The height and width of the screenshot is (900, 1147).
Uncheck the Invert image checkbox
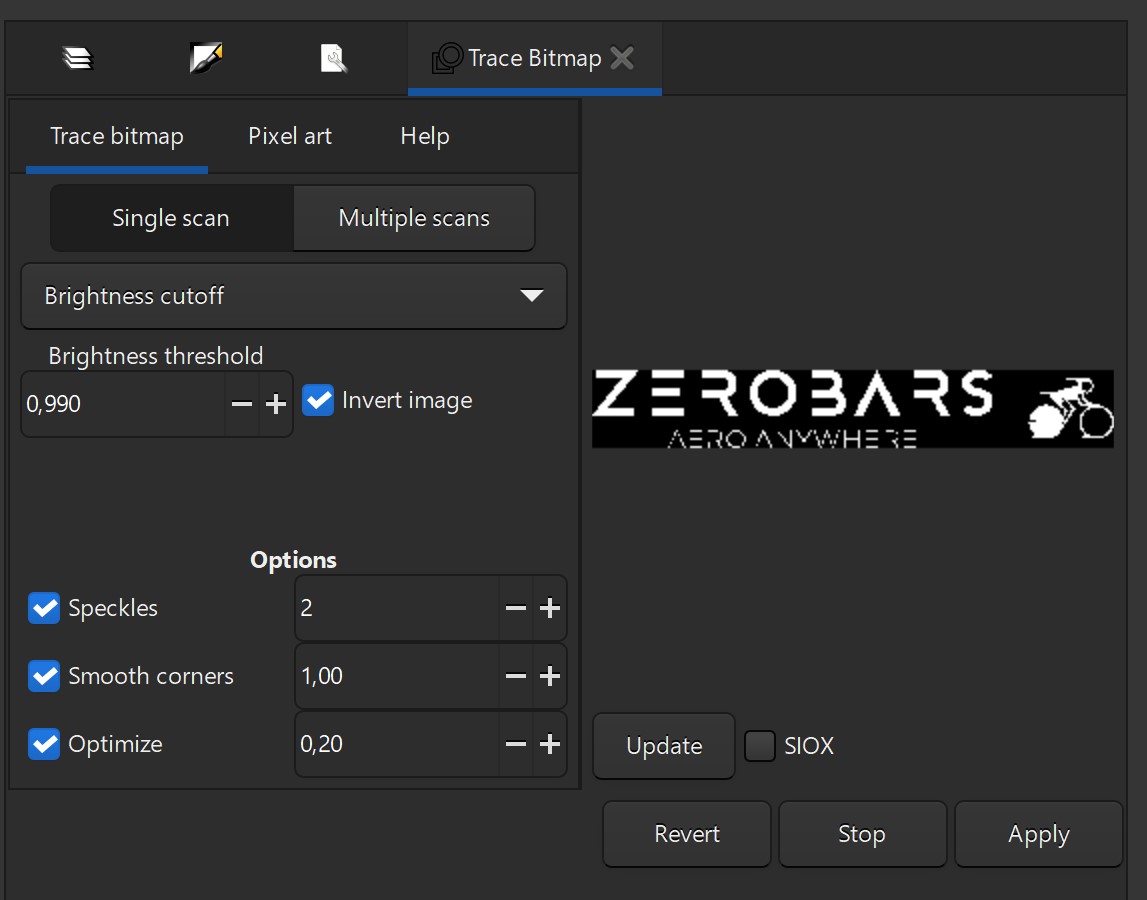pos(318,400)
